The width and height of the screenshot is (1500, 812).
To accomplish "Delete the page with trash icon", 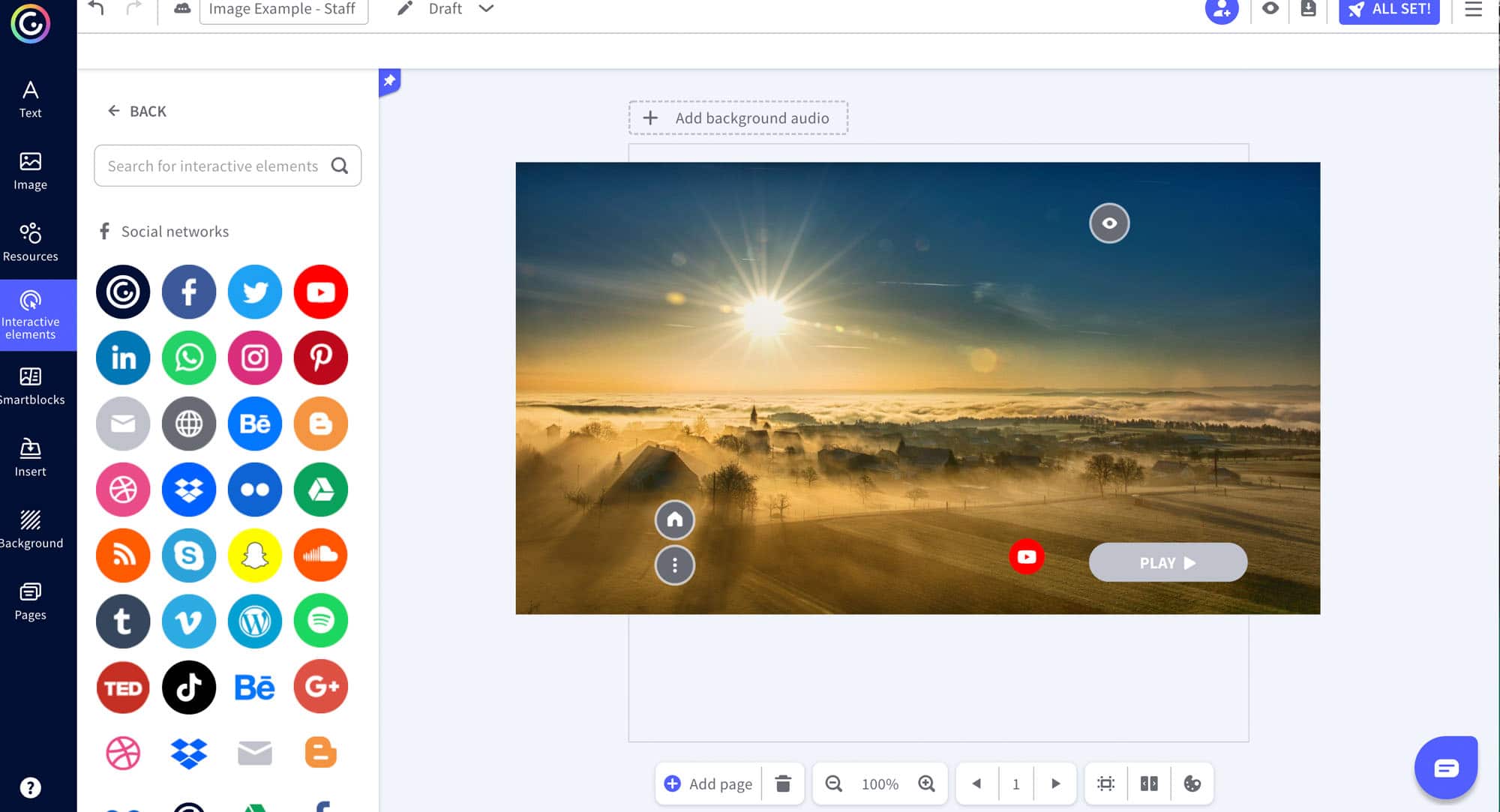I will click(x=783, y=784).
